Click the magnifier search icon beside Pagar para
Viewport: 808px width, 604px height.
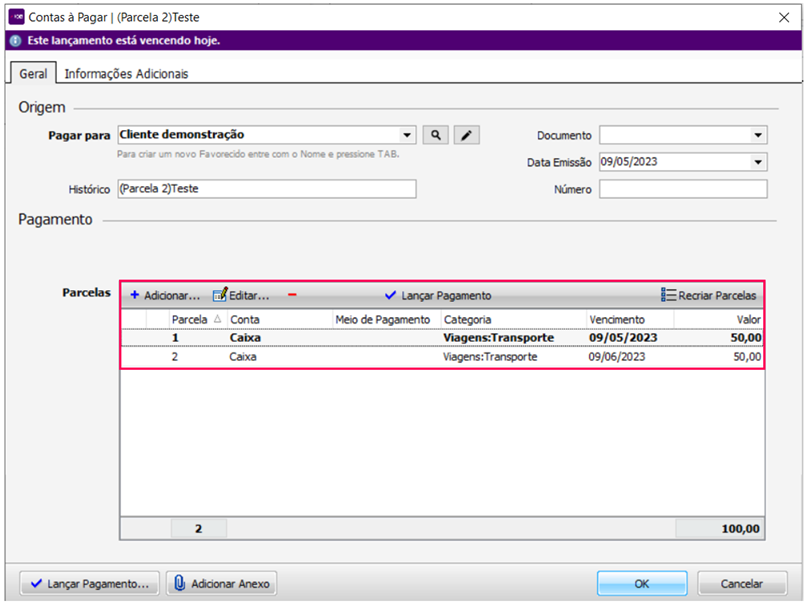pos(435,135)
